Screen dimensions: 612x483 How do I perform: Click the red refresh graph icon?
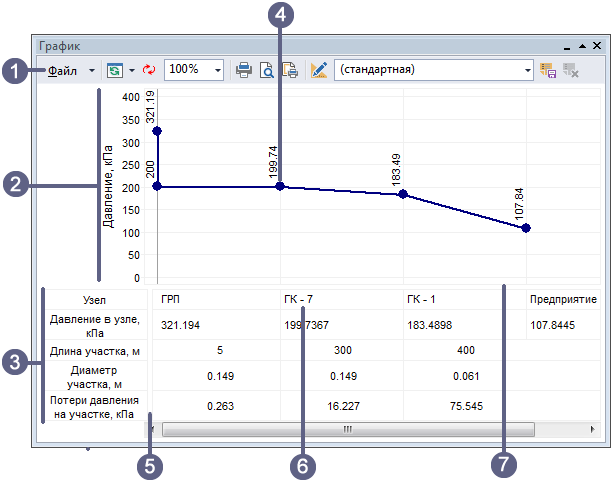pos(149,70)
